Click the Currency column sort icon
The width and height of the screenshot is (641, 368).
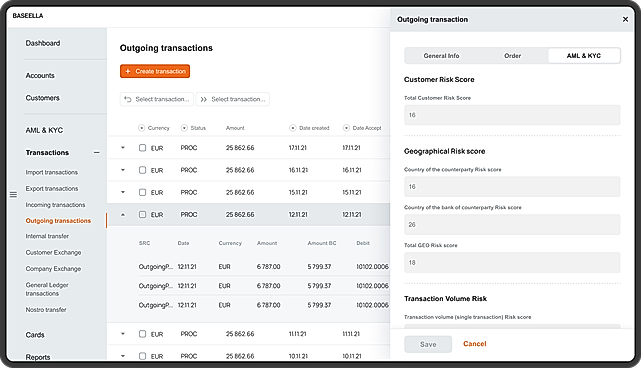(x=141, y=128)
